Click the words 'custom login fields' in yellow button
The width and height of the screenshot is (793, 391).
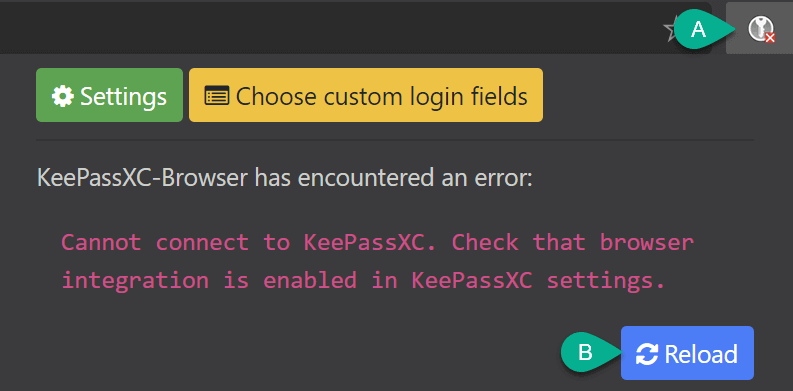(x=426, y=96)
